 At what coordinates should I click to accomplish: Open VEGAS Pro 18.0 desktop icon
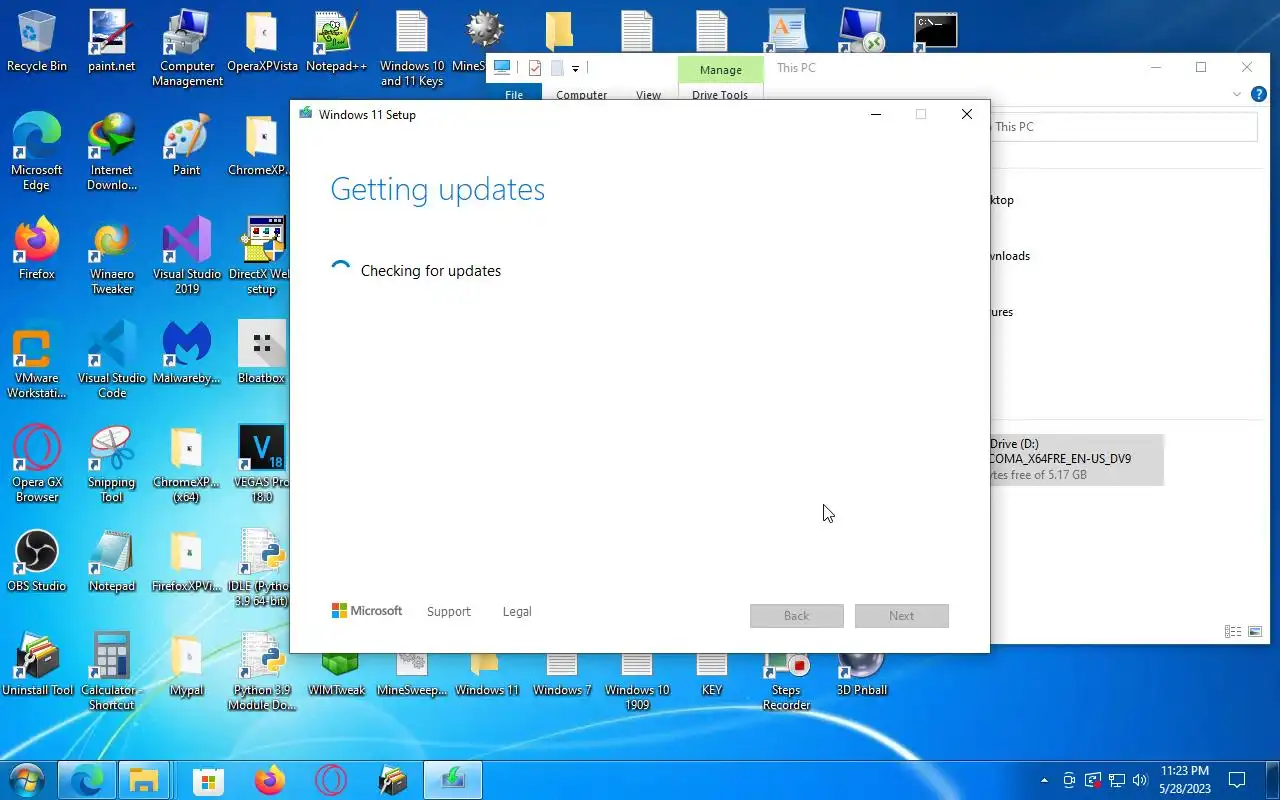[x=262, y=464]
